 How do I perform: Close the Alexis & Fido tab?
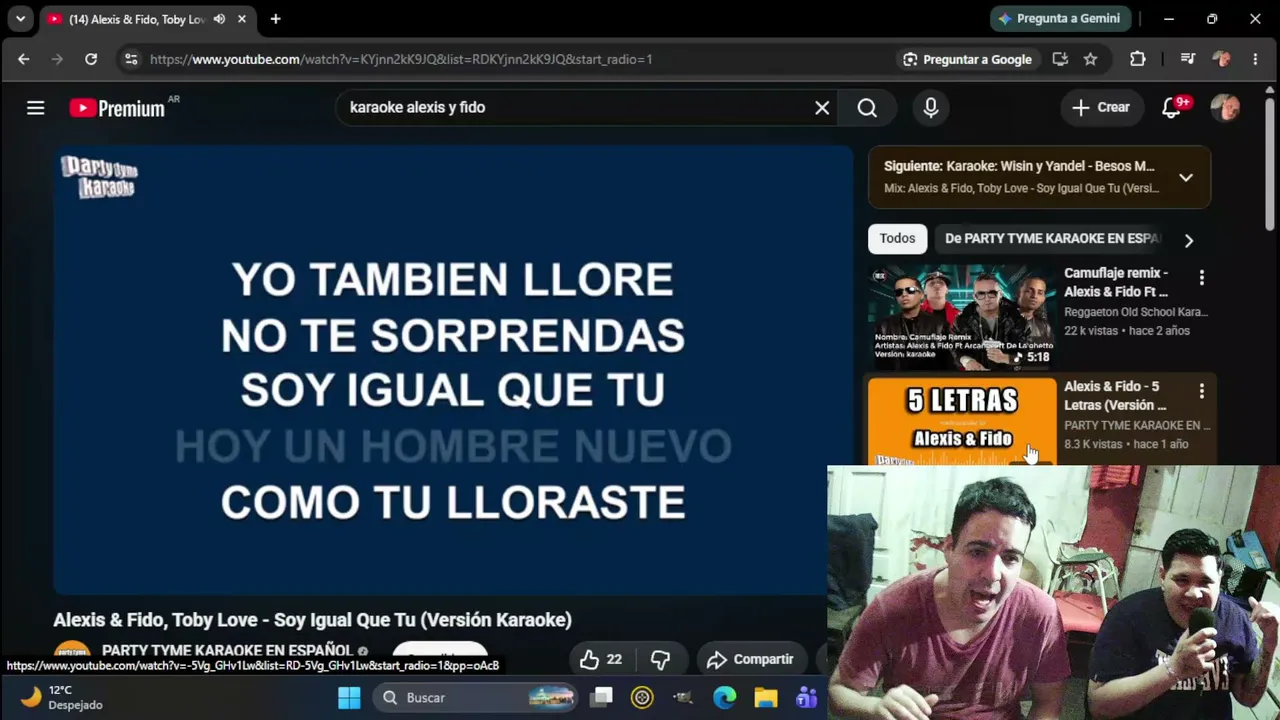[241, 19]
